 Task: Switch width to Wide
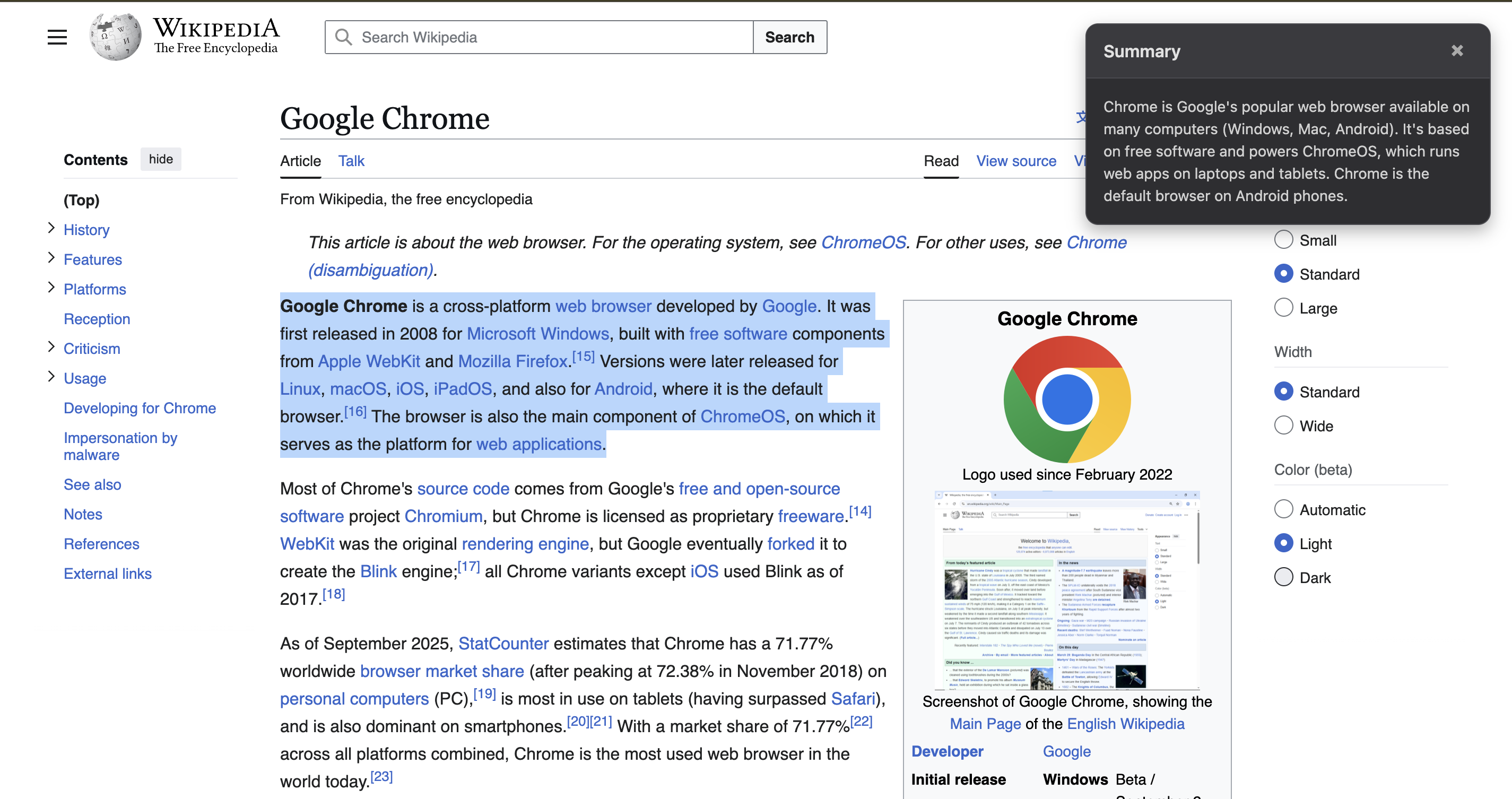1284,425
